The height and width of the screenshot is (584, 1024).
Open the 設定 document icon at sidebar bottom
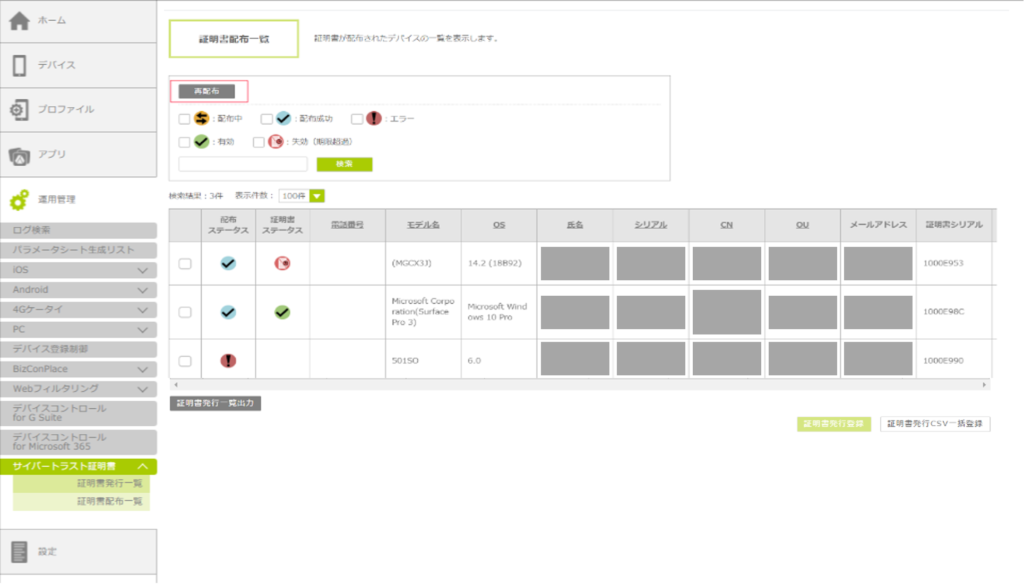(19, 551)
